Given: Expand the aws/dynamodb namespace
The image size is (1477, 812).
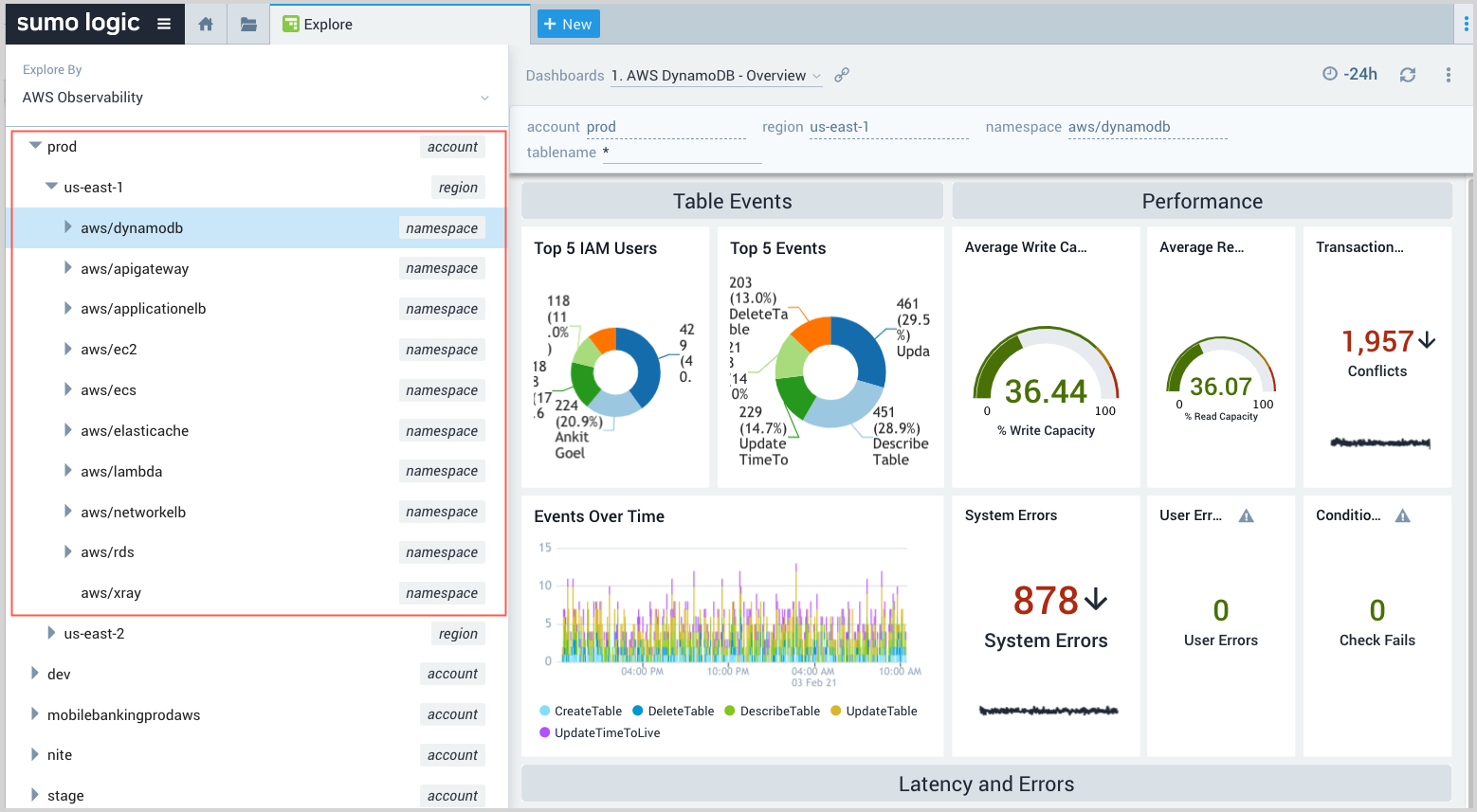Looking at the screenshot, I should click(67, 227).
